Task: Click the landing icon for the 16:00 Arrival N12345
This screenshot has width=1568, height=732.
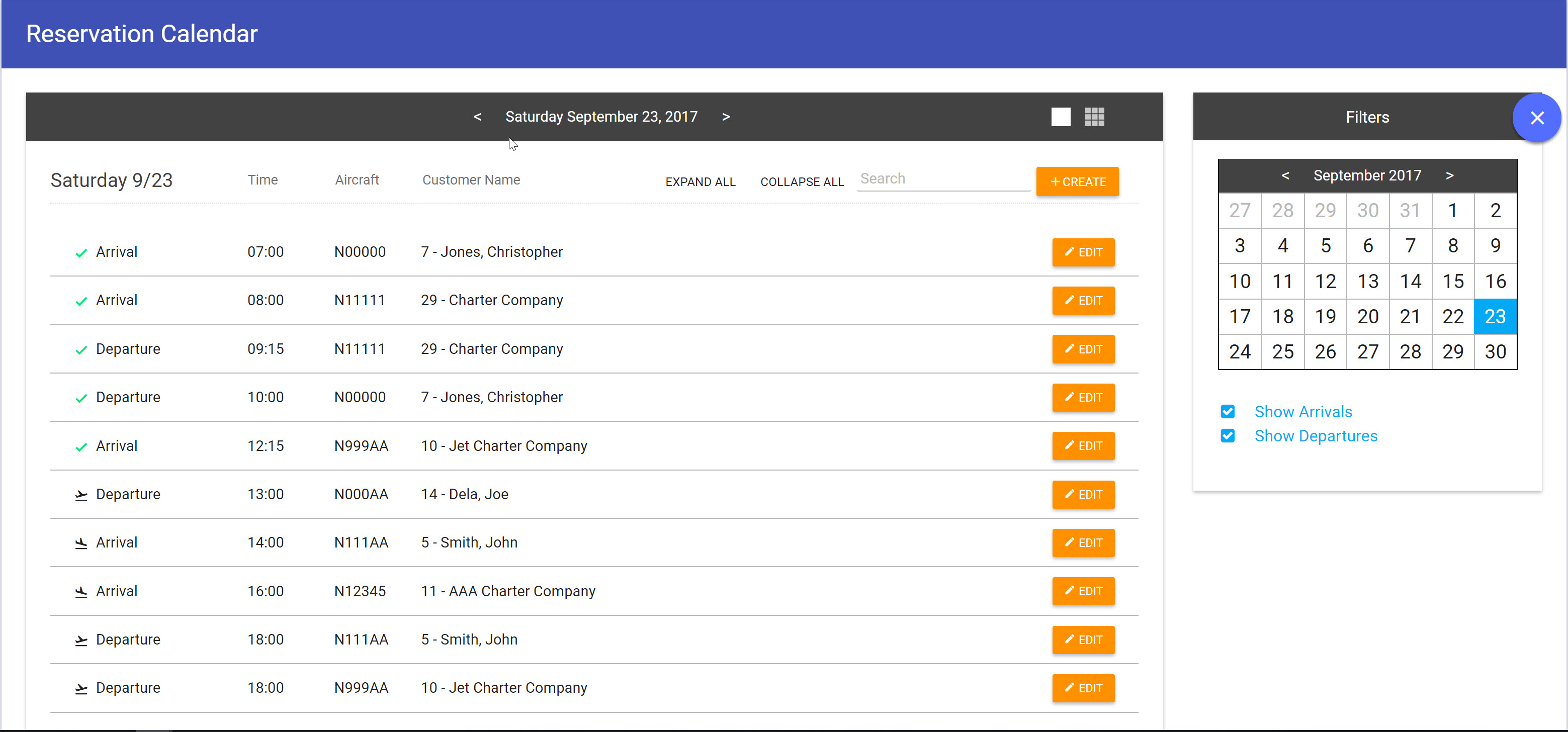Action: [x=81, y=592]
